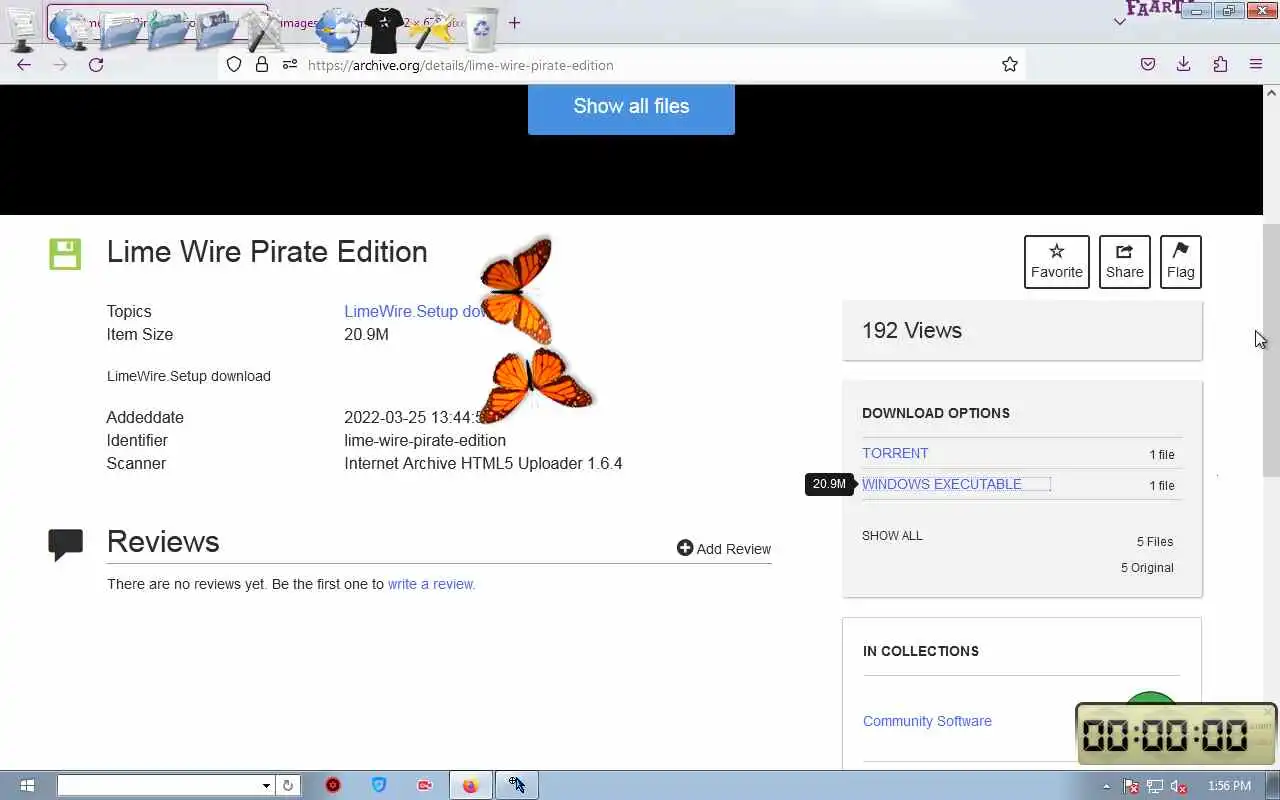Reload the page with the refresh icon
1280x800 pixels.
(96, 65)
